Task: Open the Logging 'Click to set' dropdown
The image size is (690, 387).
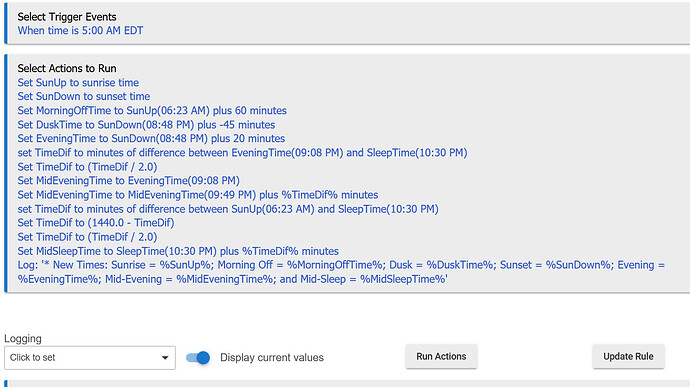Action: coord(90,358)
